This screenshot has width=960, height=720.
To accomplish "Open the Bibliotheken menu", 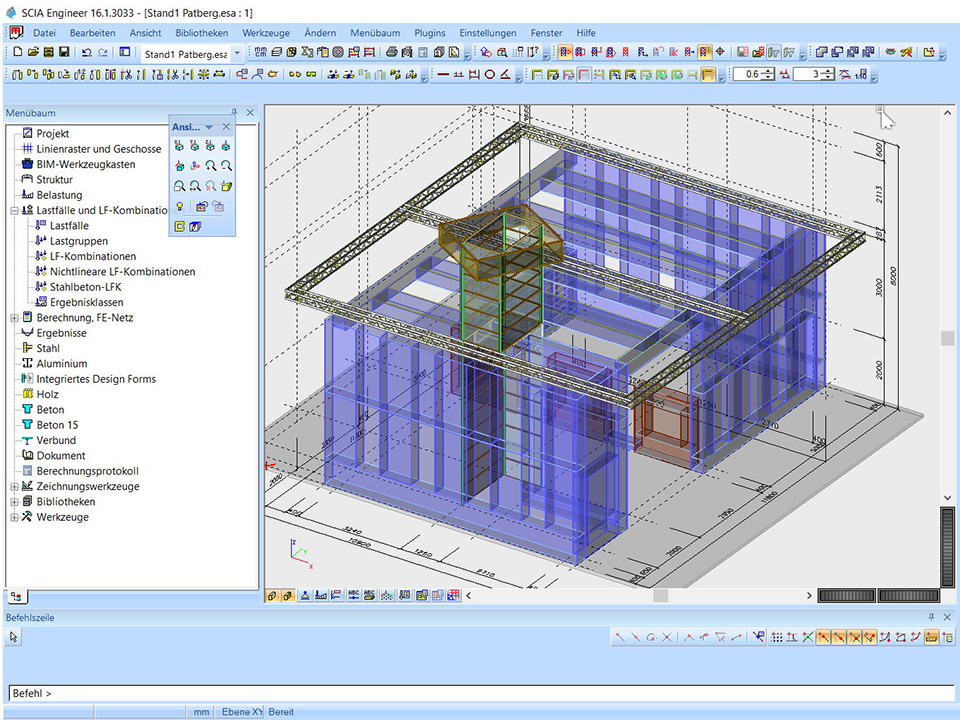I will point(201,33).
